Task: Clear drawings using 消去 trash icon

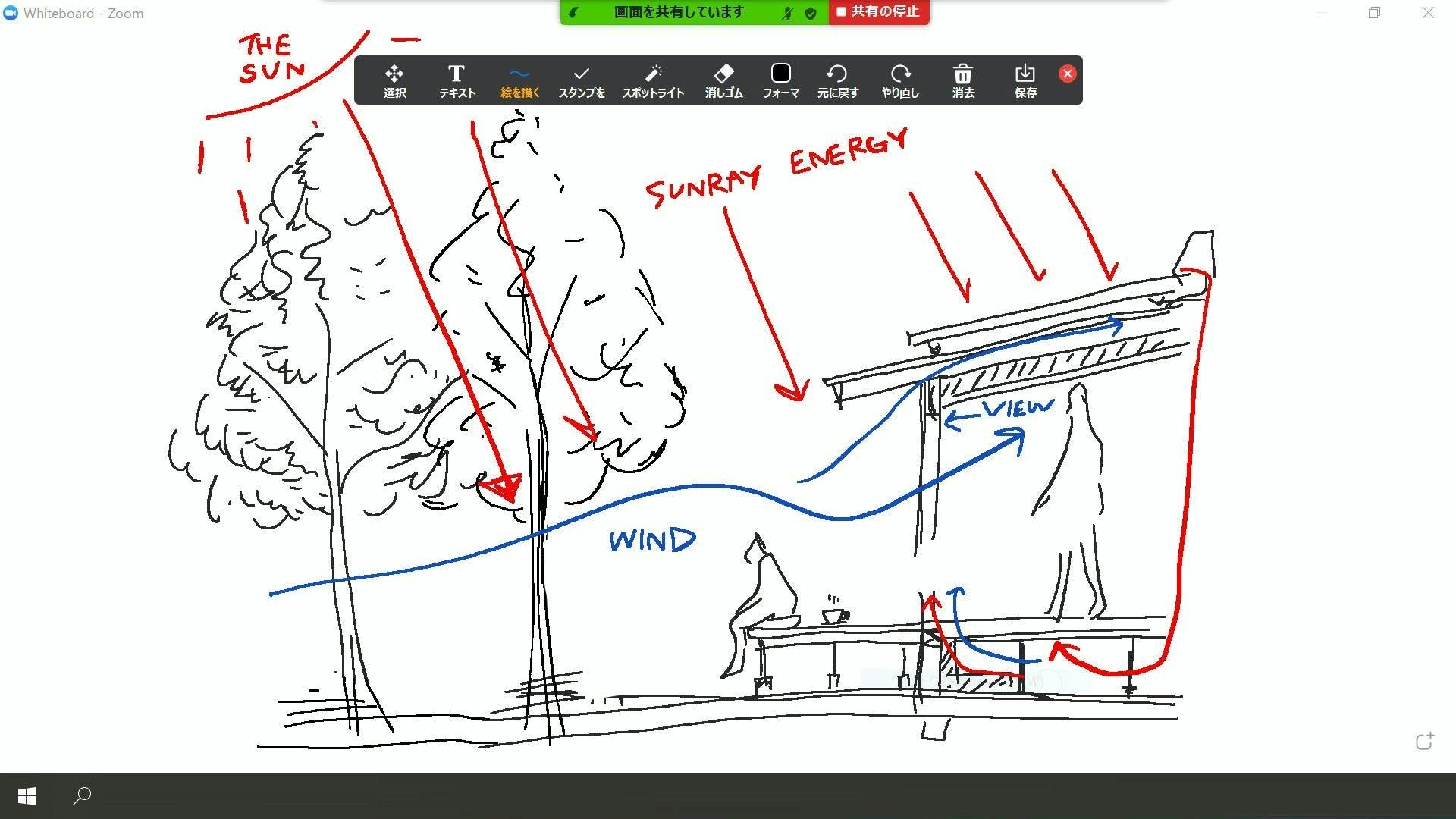Action: pyautogui.click(x=963, y=80)
